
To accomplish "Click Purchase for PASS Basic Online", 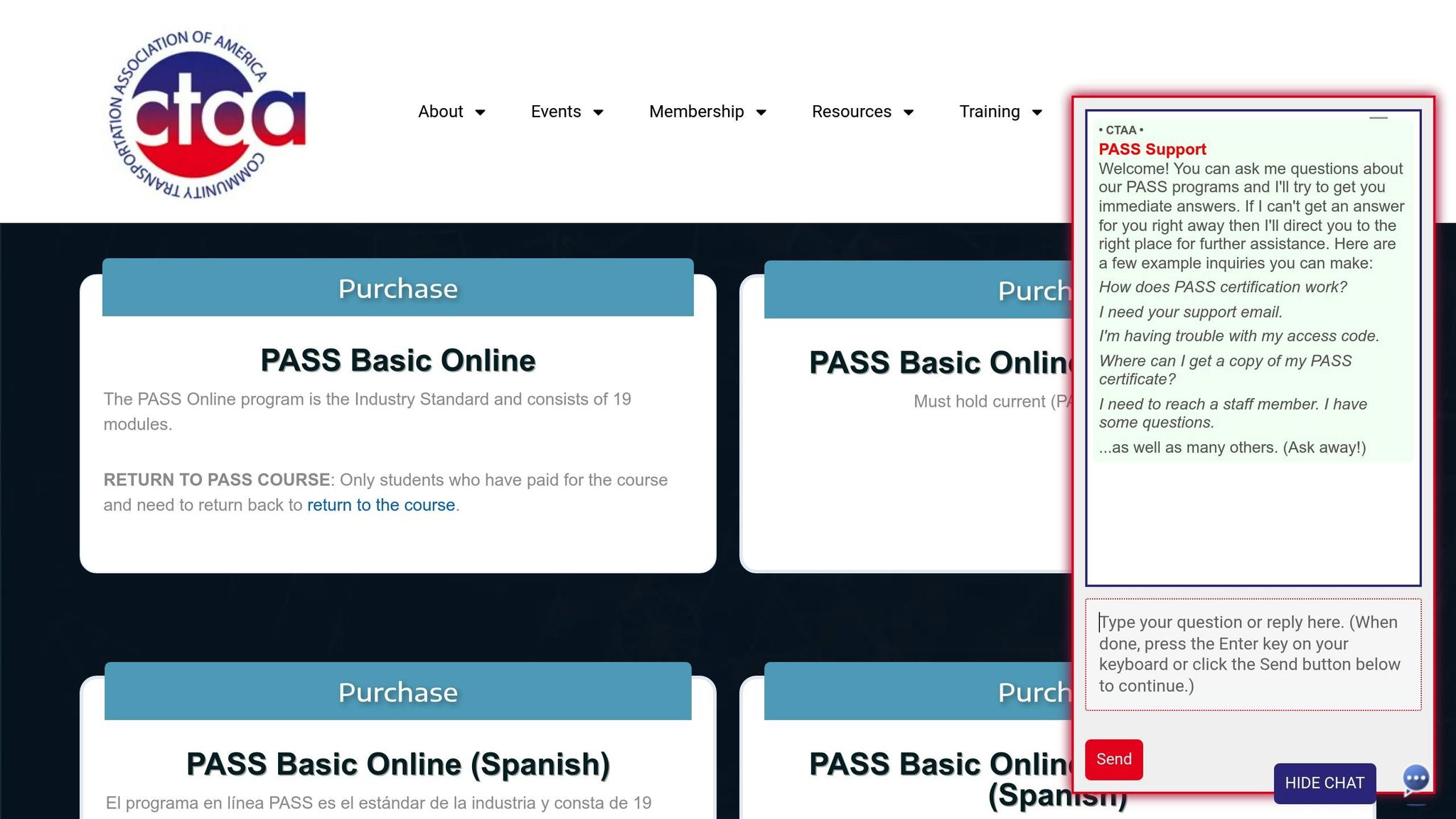I will point(397,288).
